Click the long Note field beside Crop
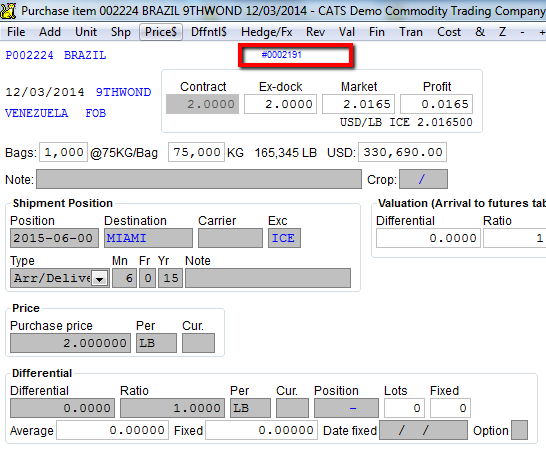Viewport: 546px width, 450px height. coord(199,179)
